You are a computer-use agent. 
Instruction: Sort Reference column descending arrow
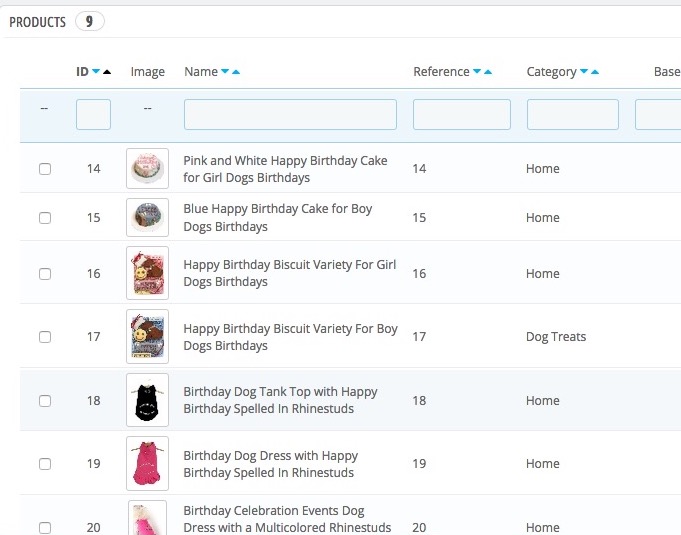click(x=477, y=72)
